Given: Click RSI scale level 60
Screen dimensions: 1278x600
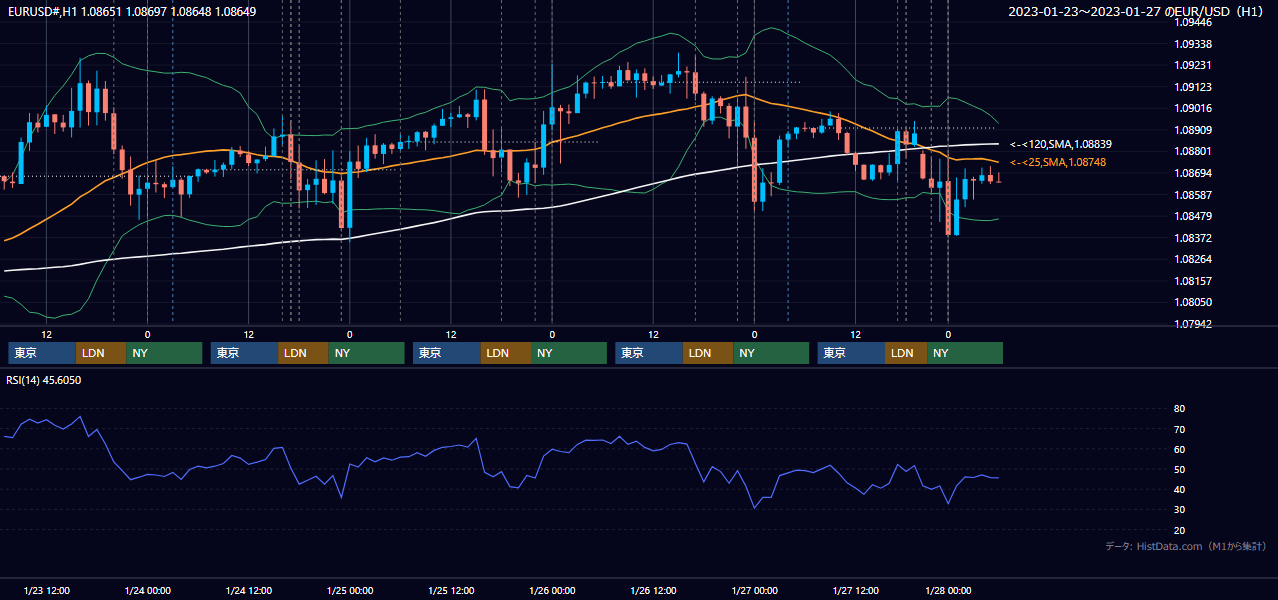Looking at the screenshot, I should (x=1179, y=449).
